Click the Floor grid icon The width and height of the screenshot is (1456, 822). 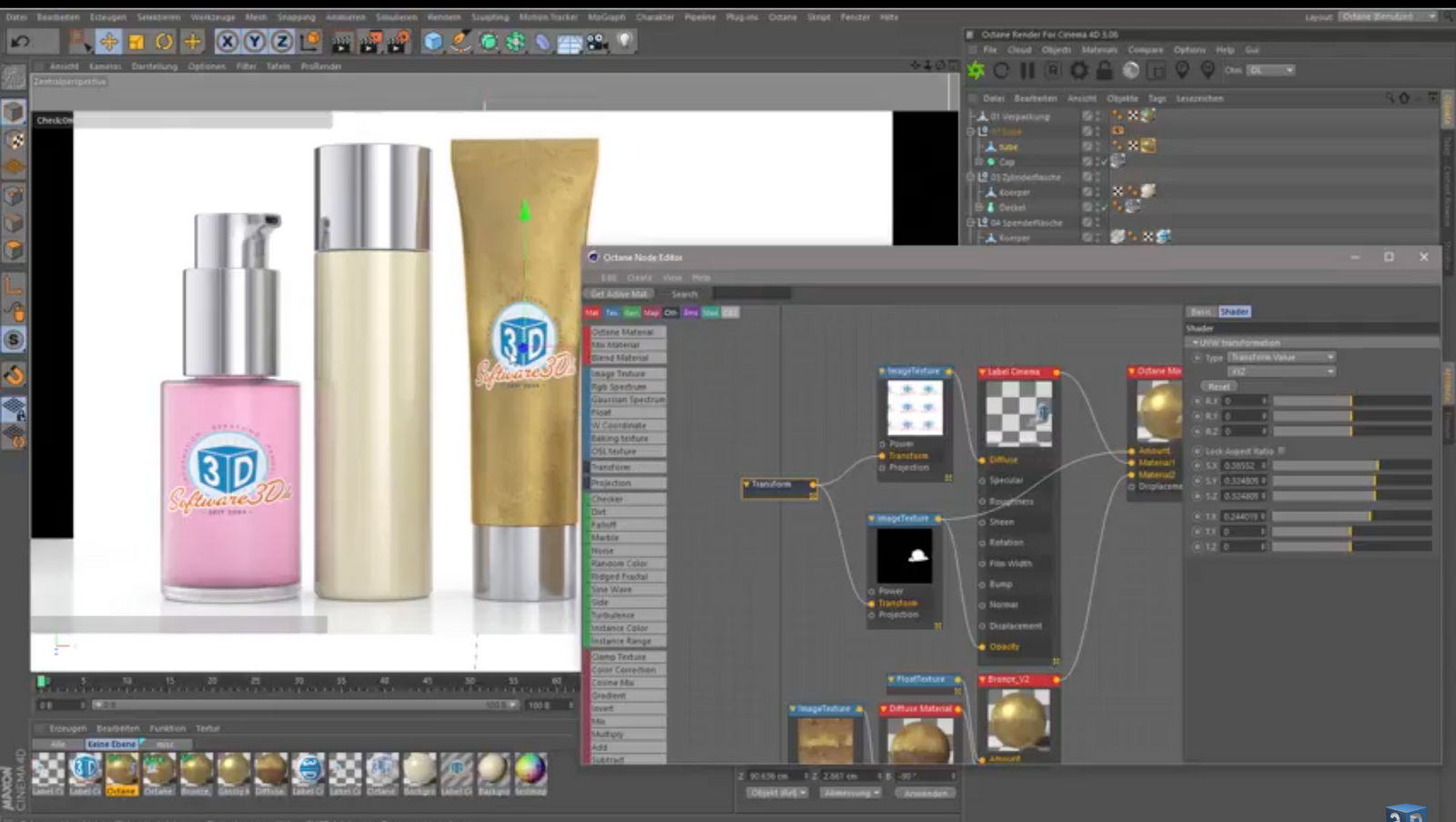point(570,43)
